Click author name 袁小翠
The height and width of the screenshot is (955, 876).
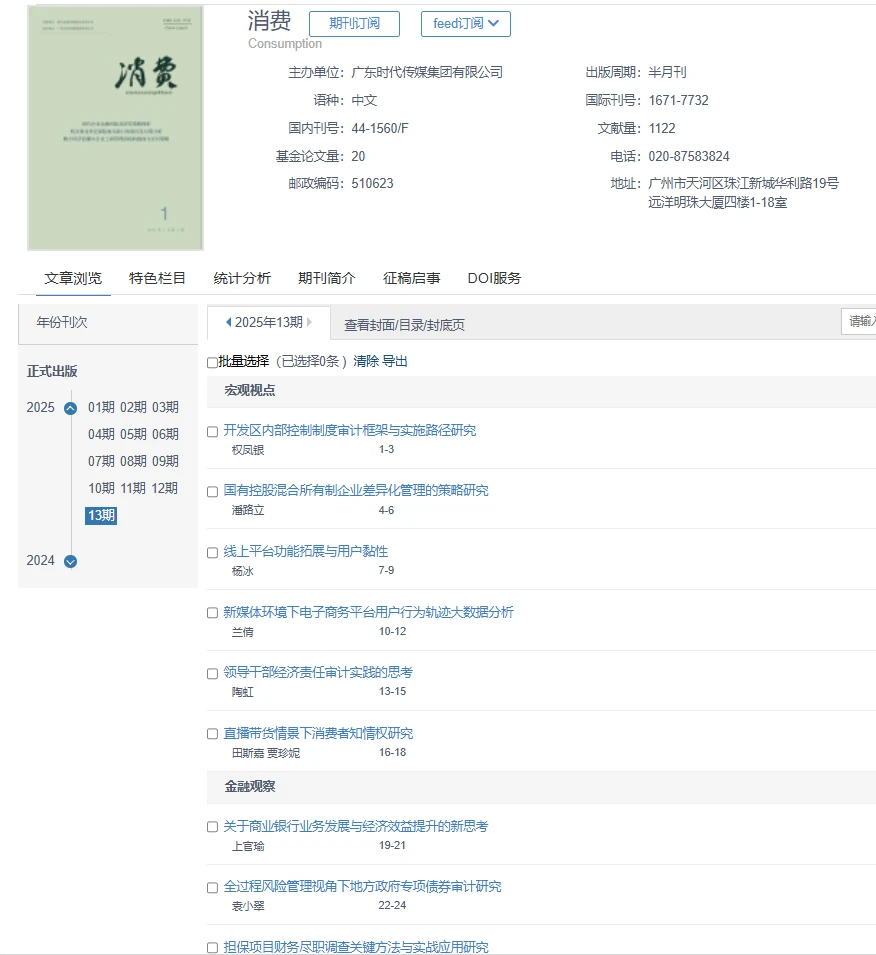[x=248, y=906]
